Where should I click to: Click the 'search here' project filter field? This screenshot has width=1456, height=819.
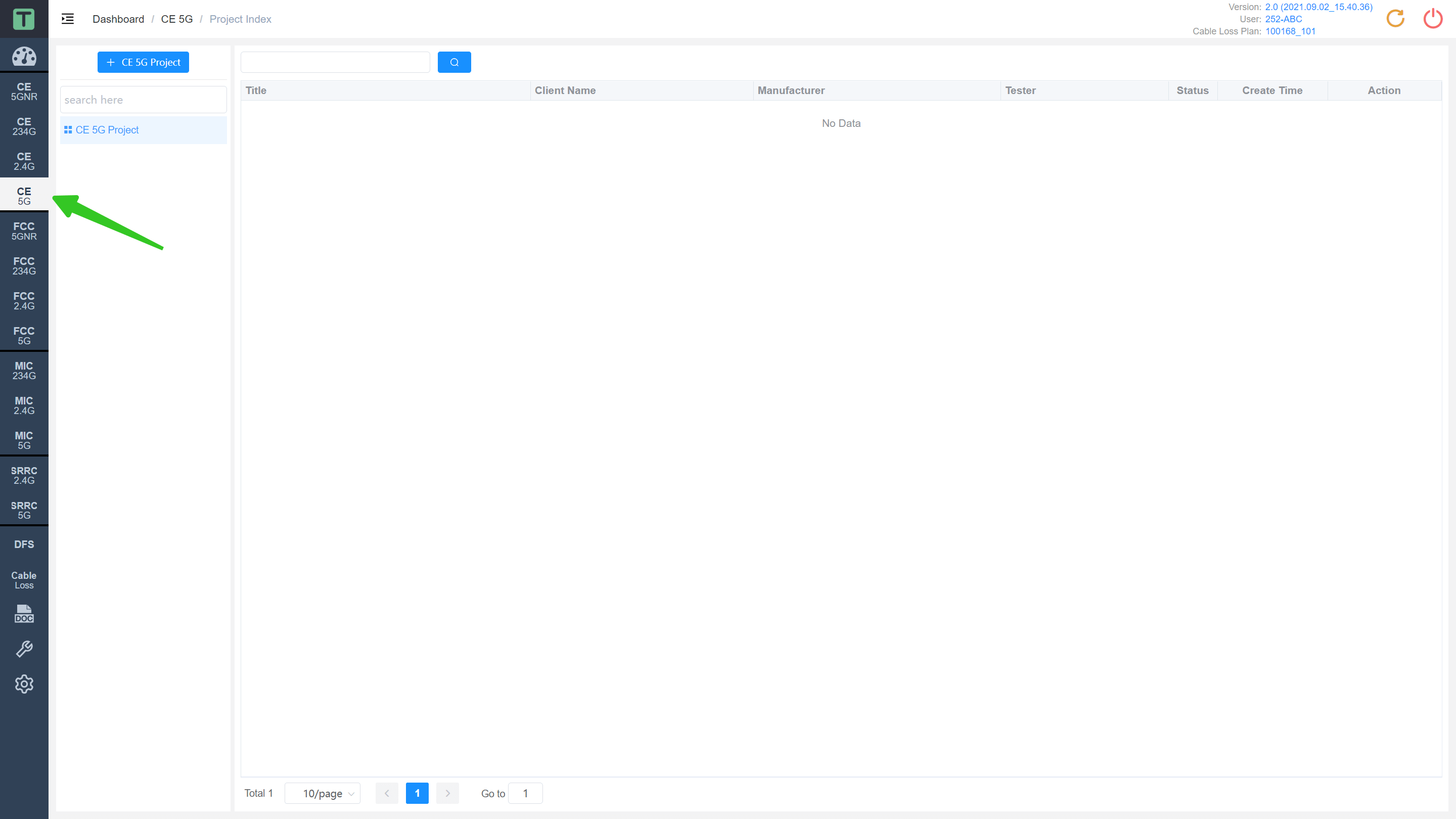(x=143, y=100)
